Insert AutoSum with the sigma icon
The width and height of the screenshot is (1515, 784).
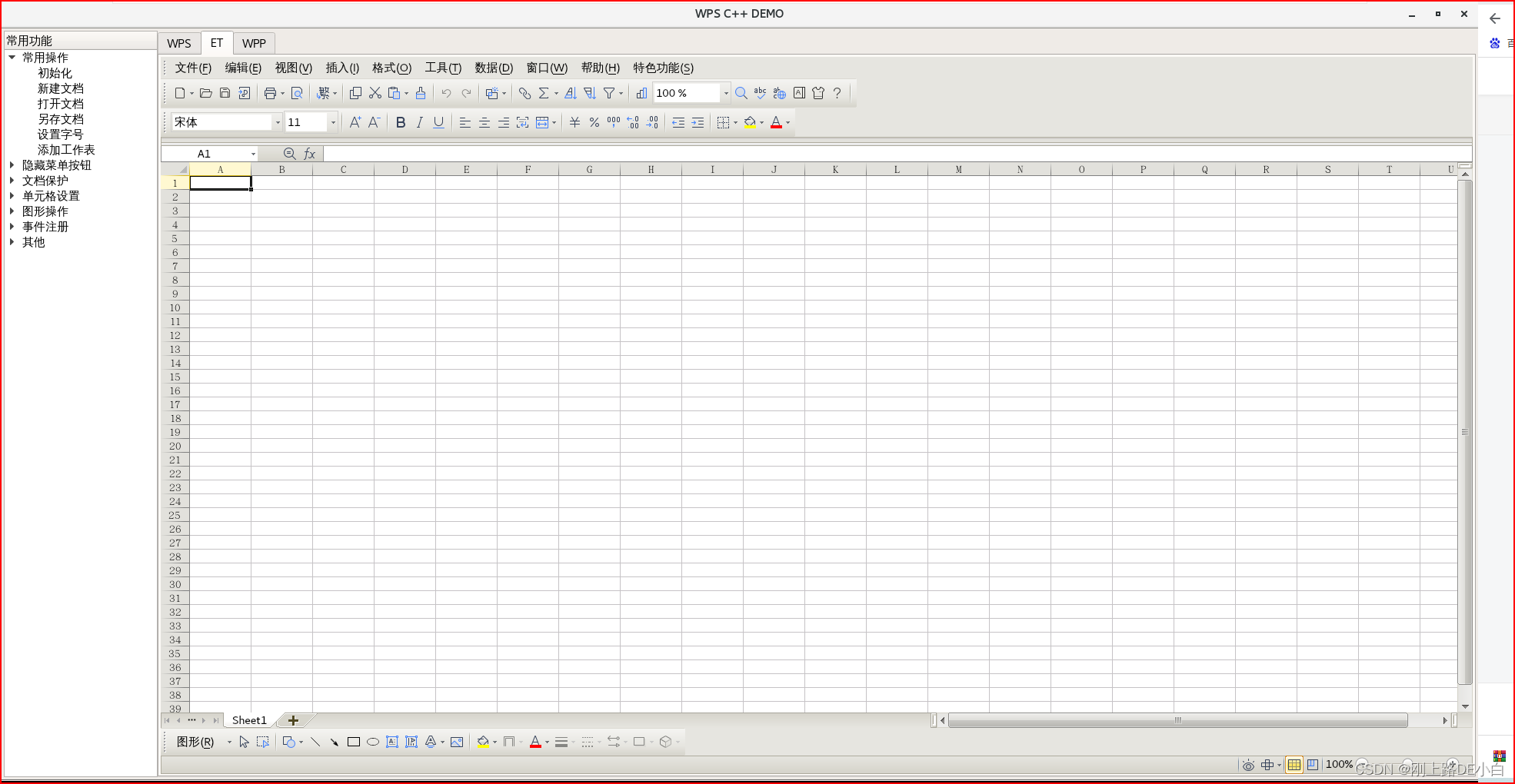(x=544, y=93)
